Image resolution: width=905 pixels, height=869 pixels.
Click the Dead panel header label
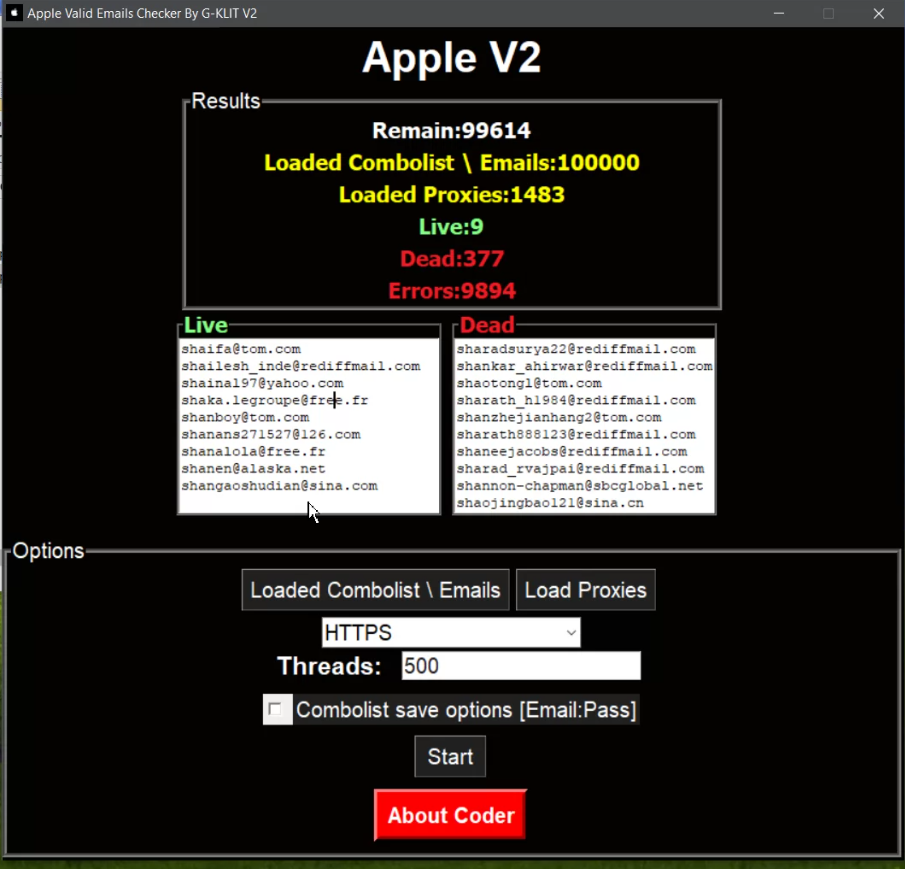(x=486, y=324)
